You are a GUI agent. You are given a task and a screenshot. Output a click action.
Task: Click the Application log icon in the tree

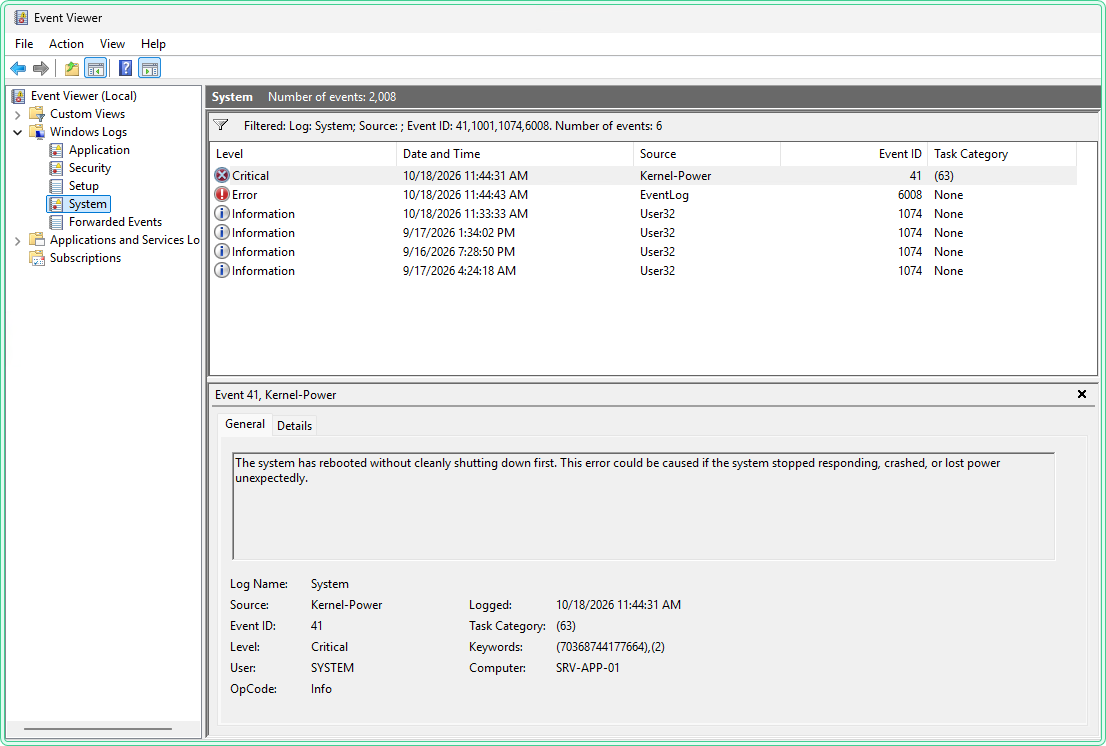point(56,150)
